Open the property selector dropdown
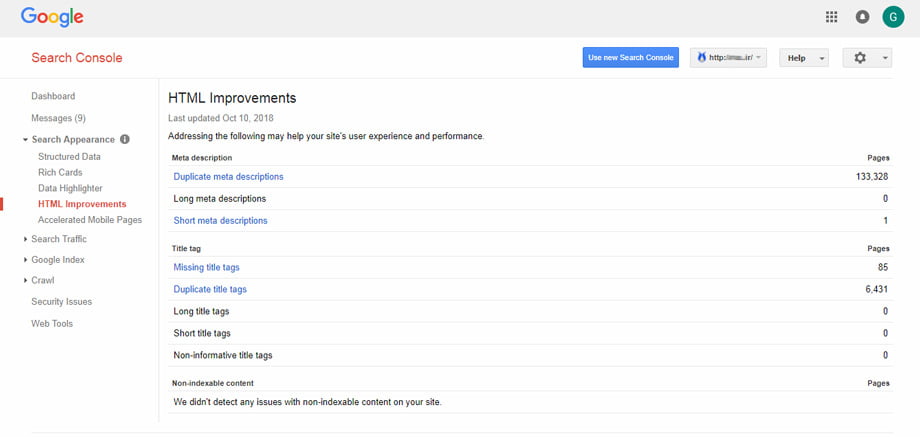920x437 pixels. click(x=728, y=57)
